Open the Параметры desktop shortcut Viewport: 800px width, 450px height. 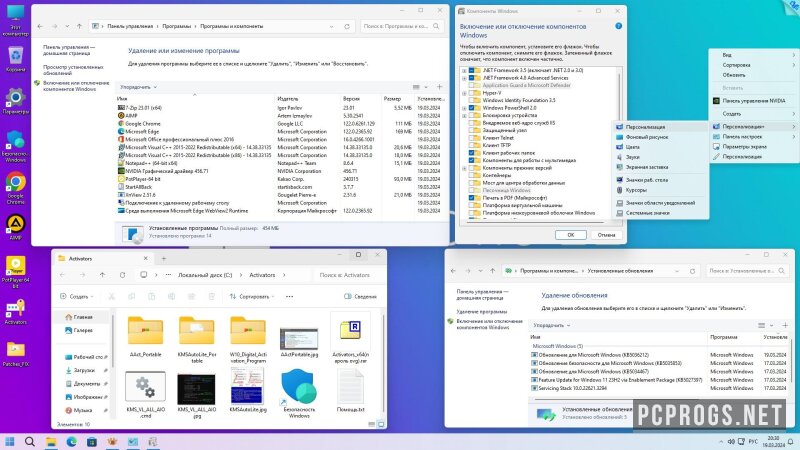pos(15,101)
